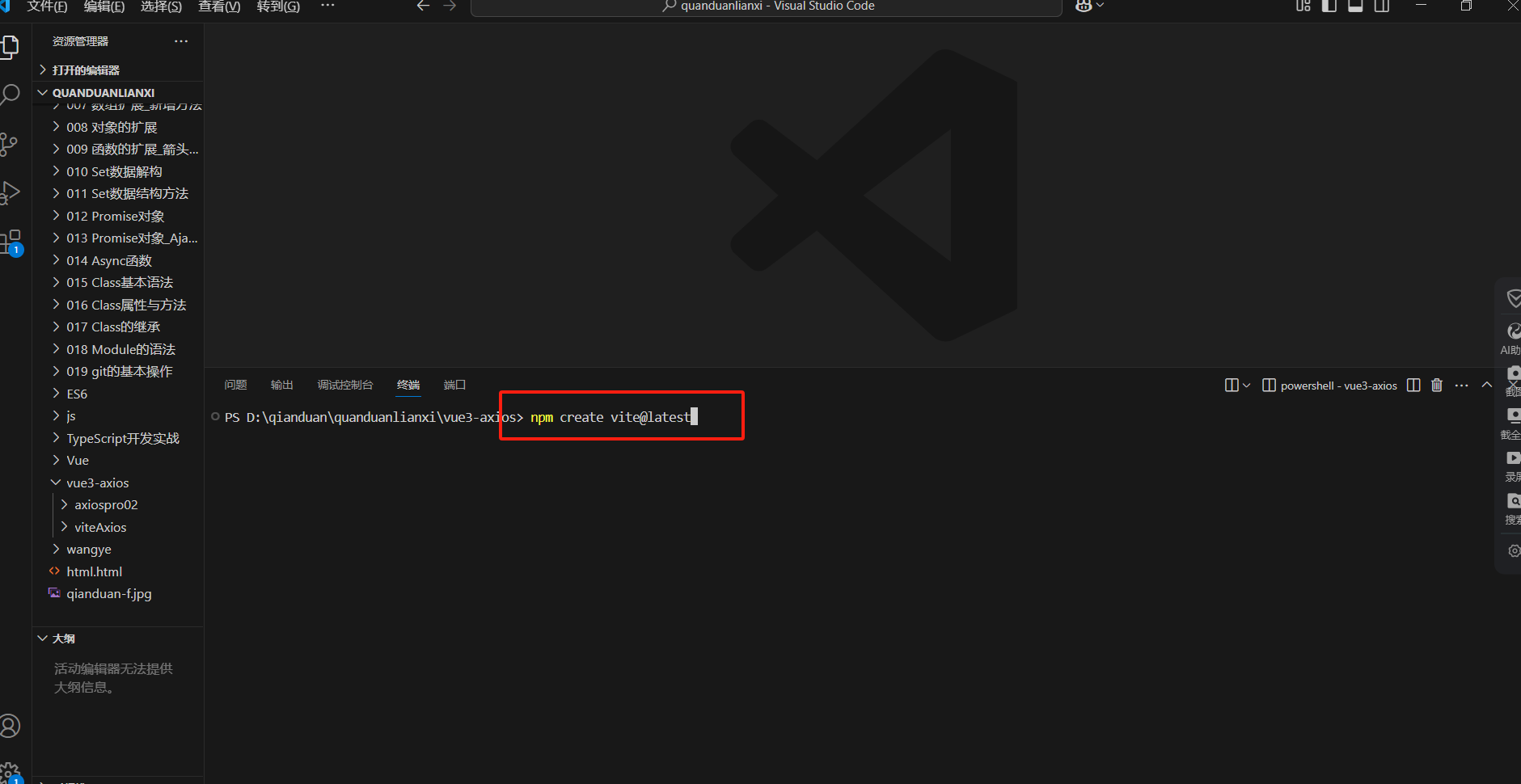The image size is (1521, 784).
Task: Open the Copilot chat icon
Action: coord(1084,6)
